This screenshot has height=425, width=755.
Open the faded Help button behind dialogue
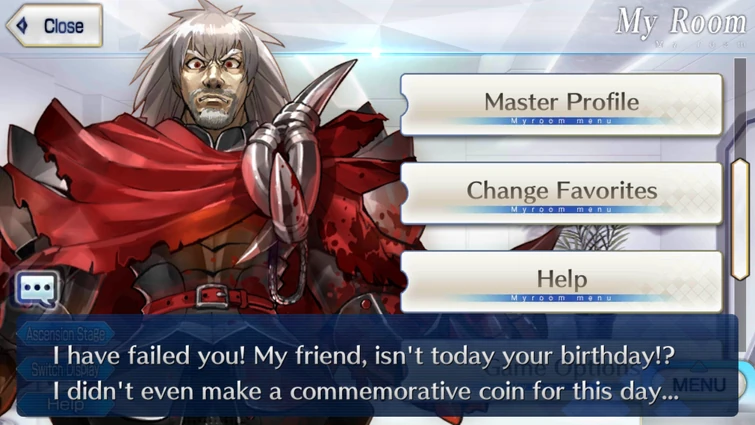(65, 404)
